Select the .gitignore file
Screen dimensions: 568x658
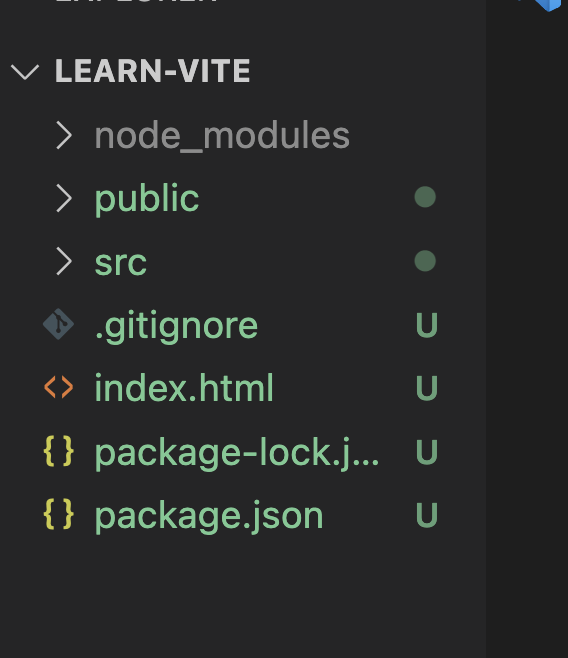click(x=176, y=326)
